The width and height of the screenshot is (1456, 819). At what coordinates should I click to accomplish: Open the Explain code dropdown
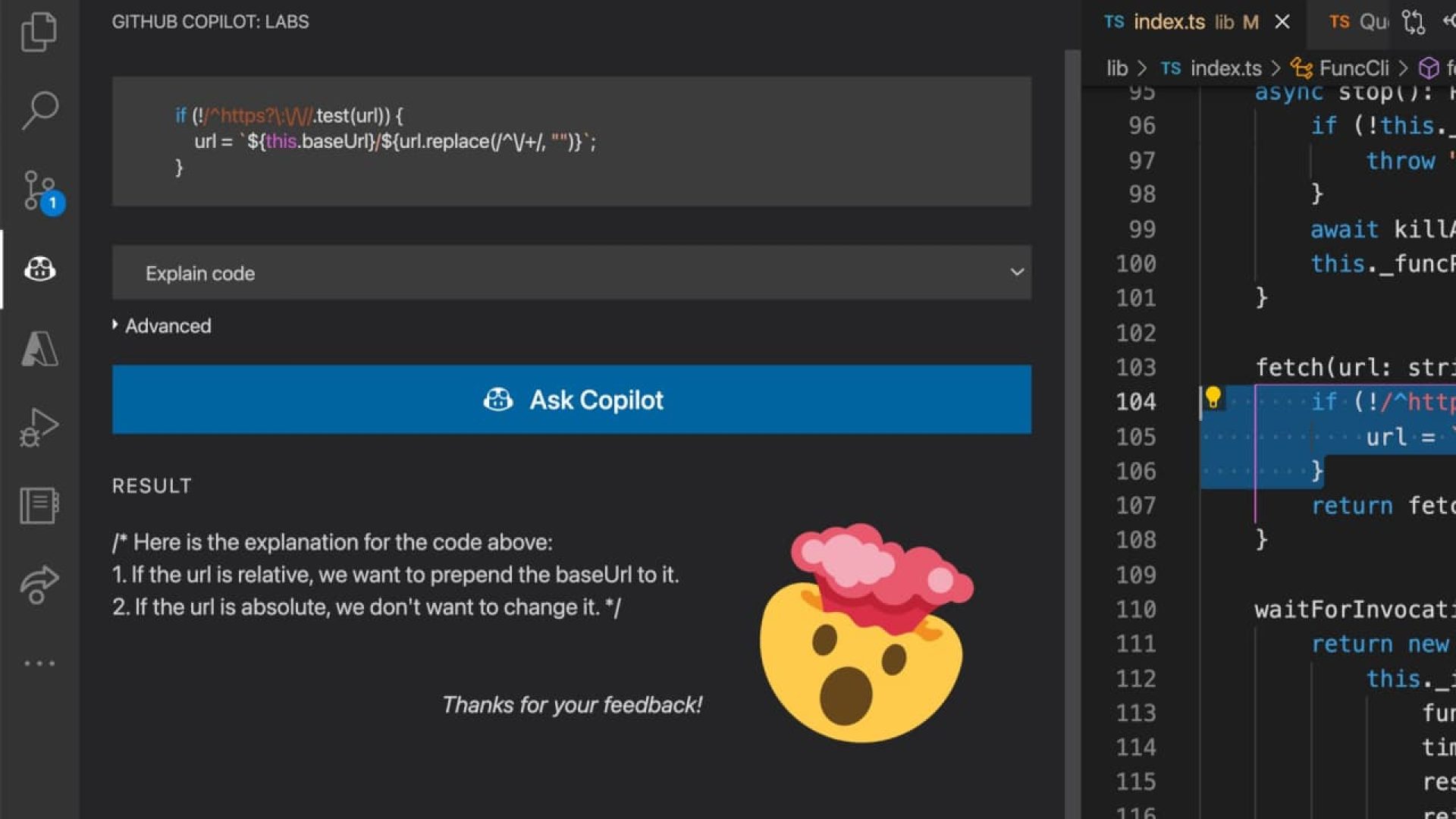[572, 273]
